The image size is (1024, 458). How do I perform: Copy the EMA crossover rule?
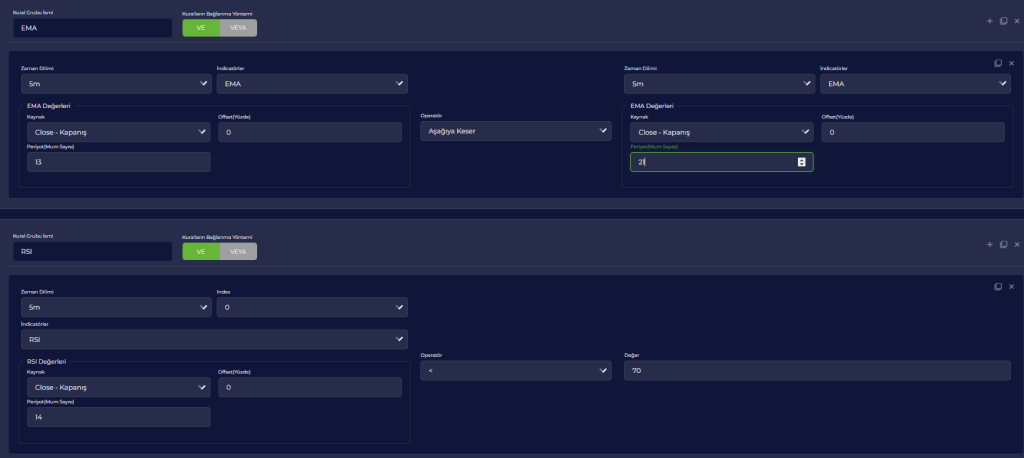(x=998, y=63)
